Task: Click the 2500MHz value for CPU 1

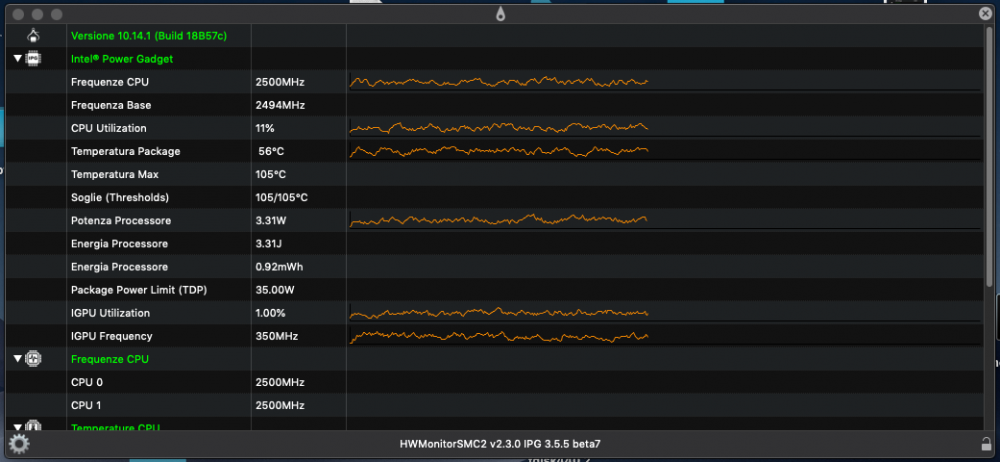Action: click(x=280, y=405)
